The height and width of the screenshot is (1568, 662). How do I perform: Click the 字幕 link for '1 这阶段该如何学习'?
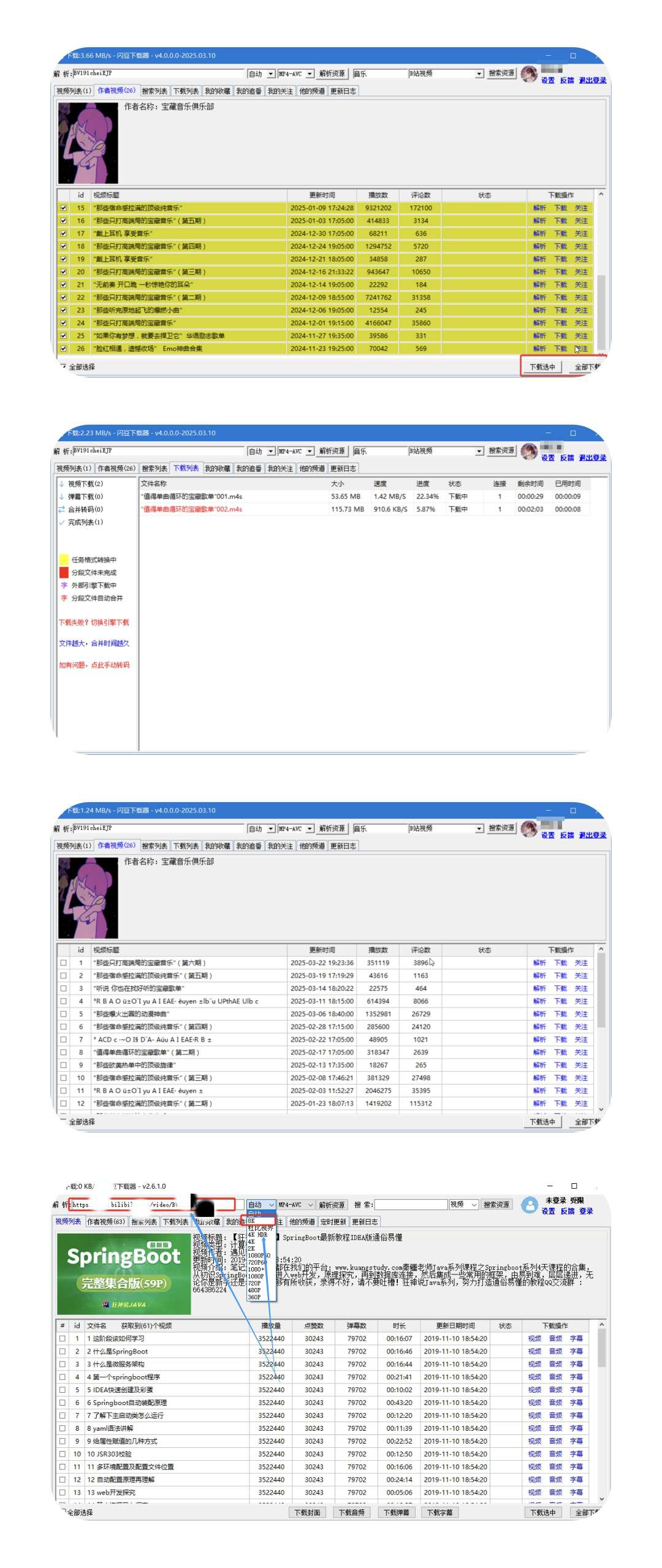(576, 1338)
